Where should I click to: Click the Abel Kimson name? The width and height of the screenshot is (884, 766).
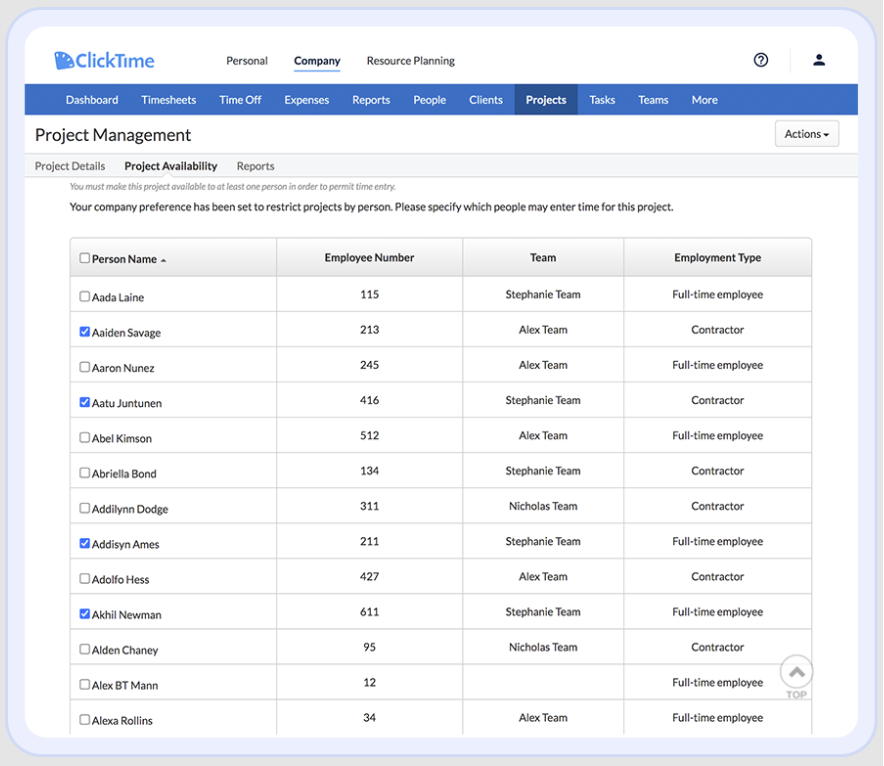click(122, 439)
